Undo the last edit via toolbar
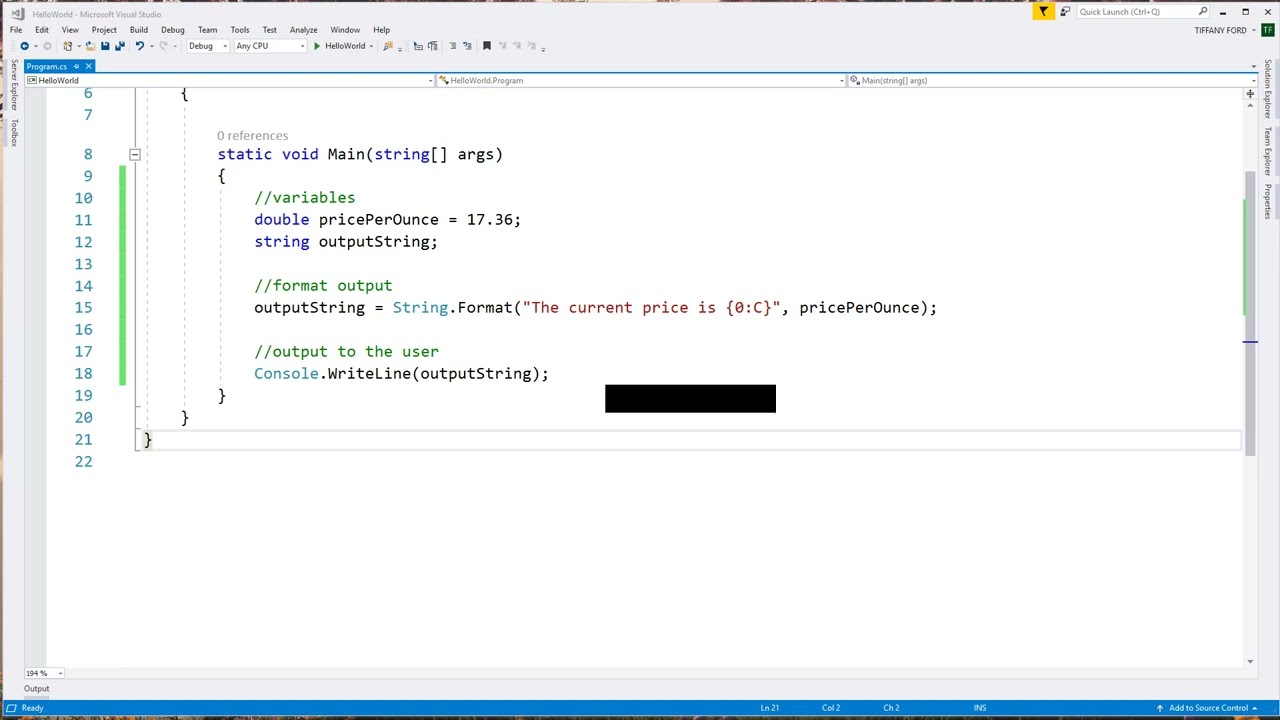The width and height of the screenshot is (1280, 720). [139, 46]
